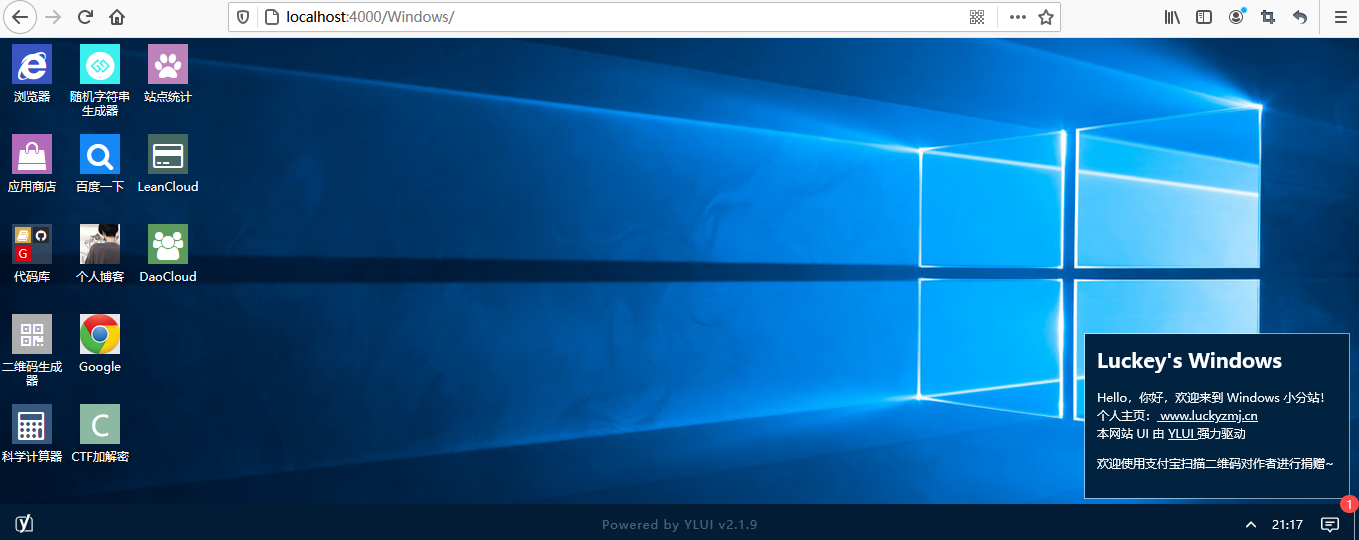The height and width of the screenshot is (540, 1359).
Task: Click the tracking protection shield icon
Action: 244,17
